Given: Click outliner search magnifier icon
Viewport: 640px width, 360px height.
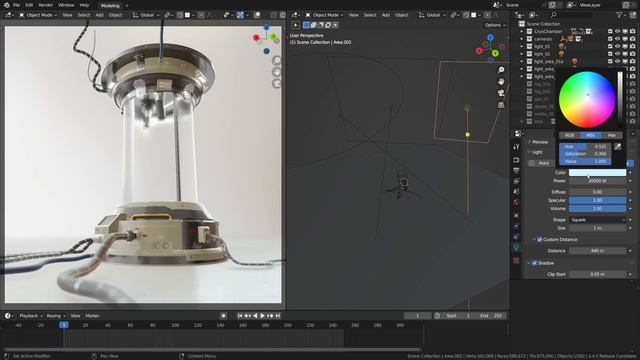Looking at the screenshot, I should click(554, 15).
